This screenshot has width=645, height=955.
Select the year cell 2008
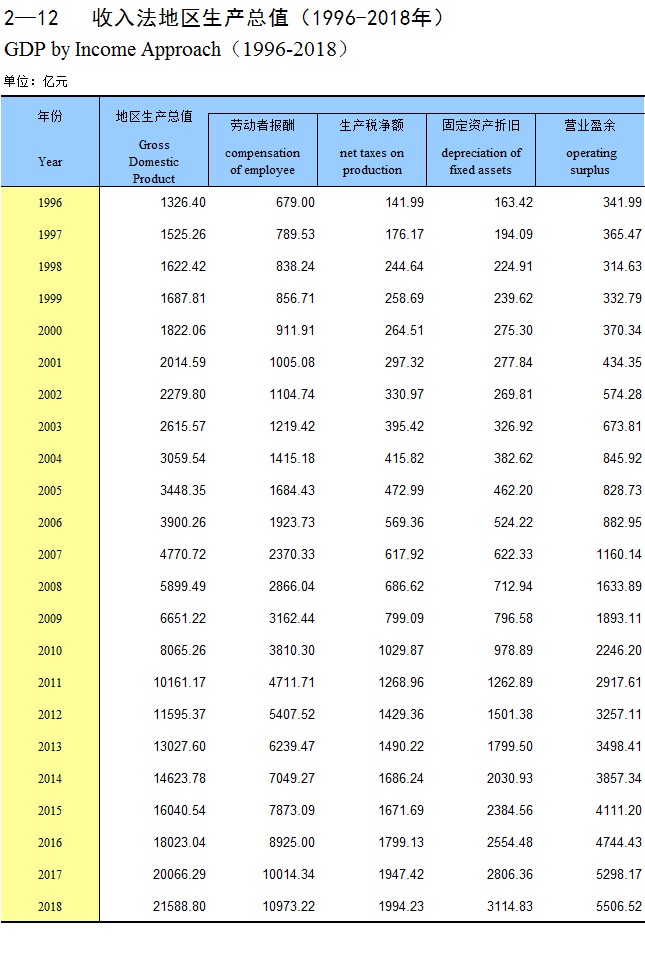click(50, 587)
